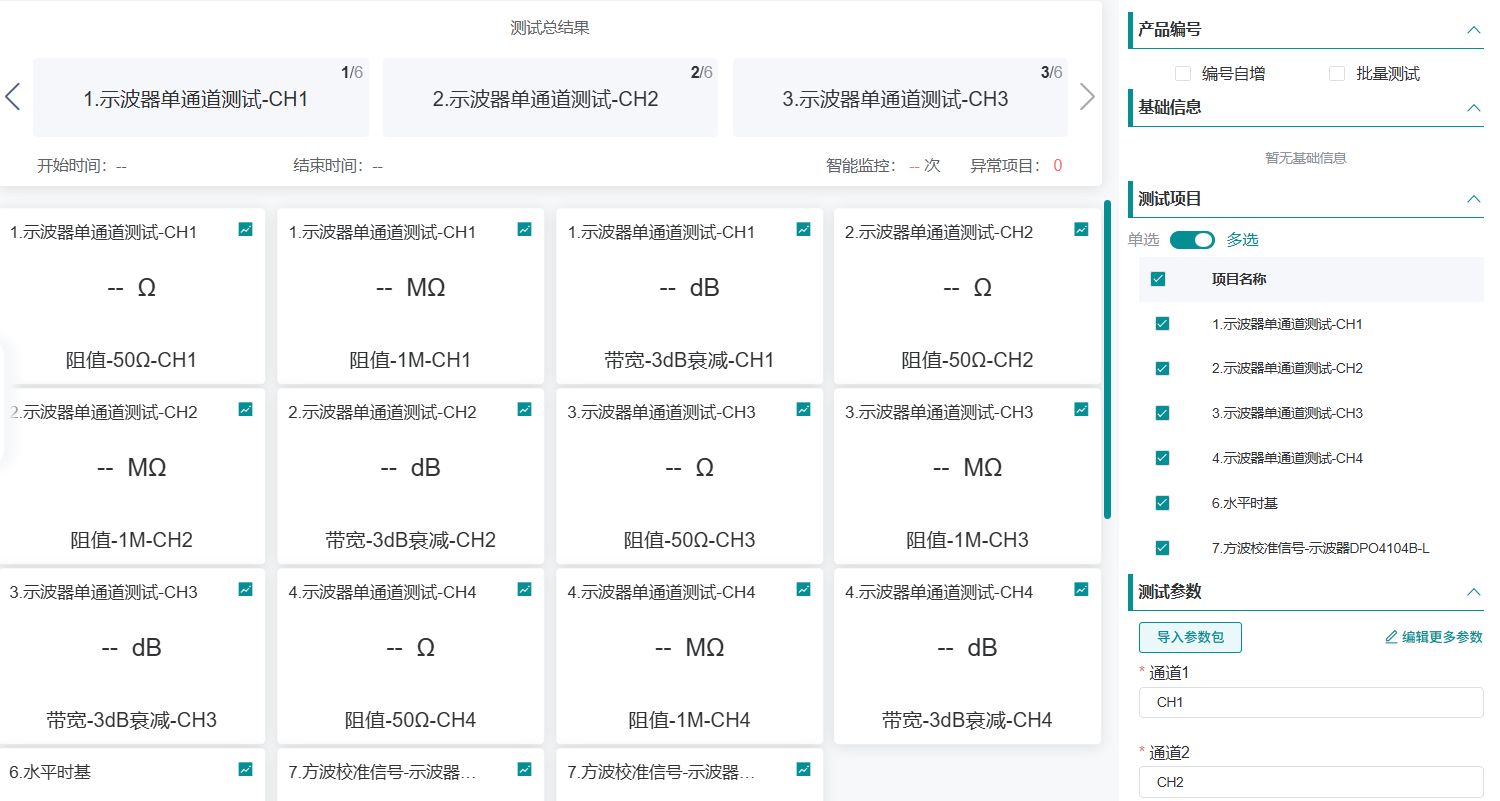
Task: Open chart icon on 阻值-1M-CH2 card
Action: pyautogui.click(x=246, y=410)
